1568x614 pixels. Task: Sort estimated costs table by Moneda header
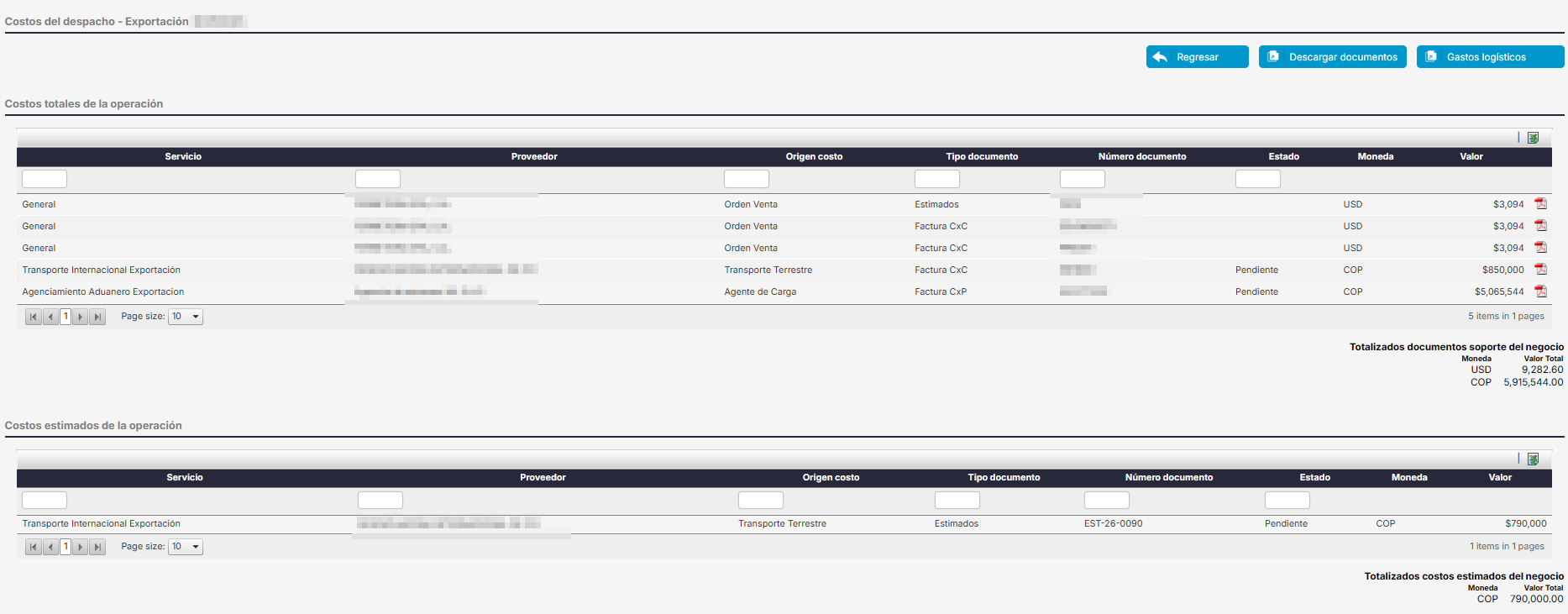[1409, 478]
